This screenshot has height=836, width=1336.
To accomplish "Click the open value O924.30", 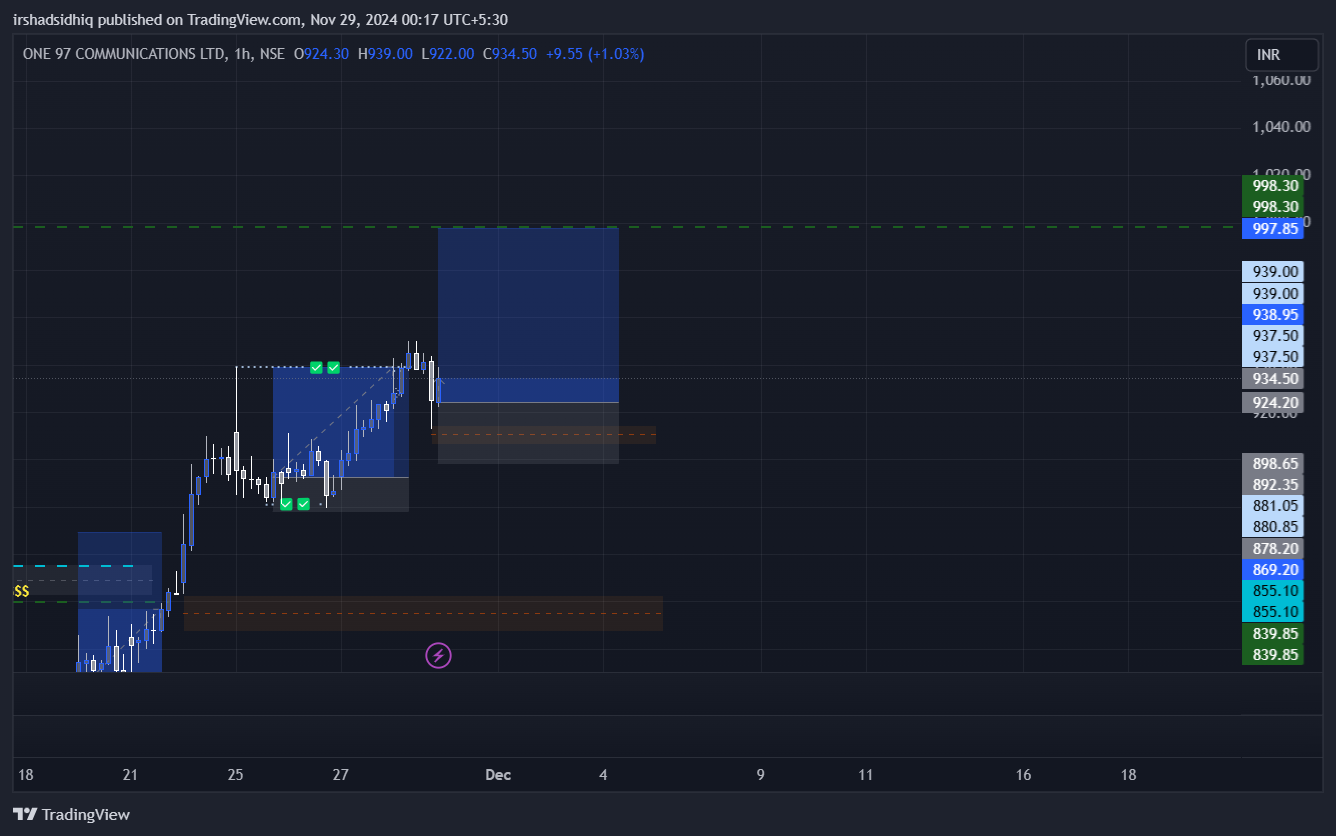I will click(321, 54).
